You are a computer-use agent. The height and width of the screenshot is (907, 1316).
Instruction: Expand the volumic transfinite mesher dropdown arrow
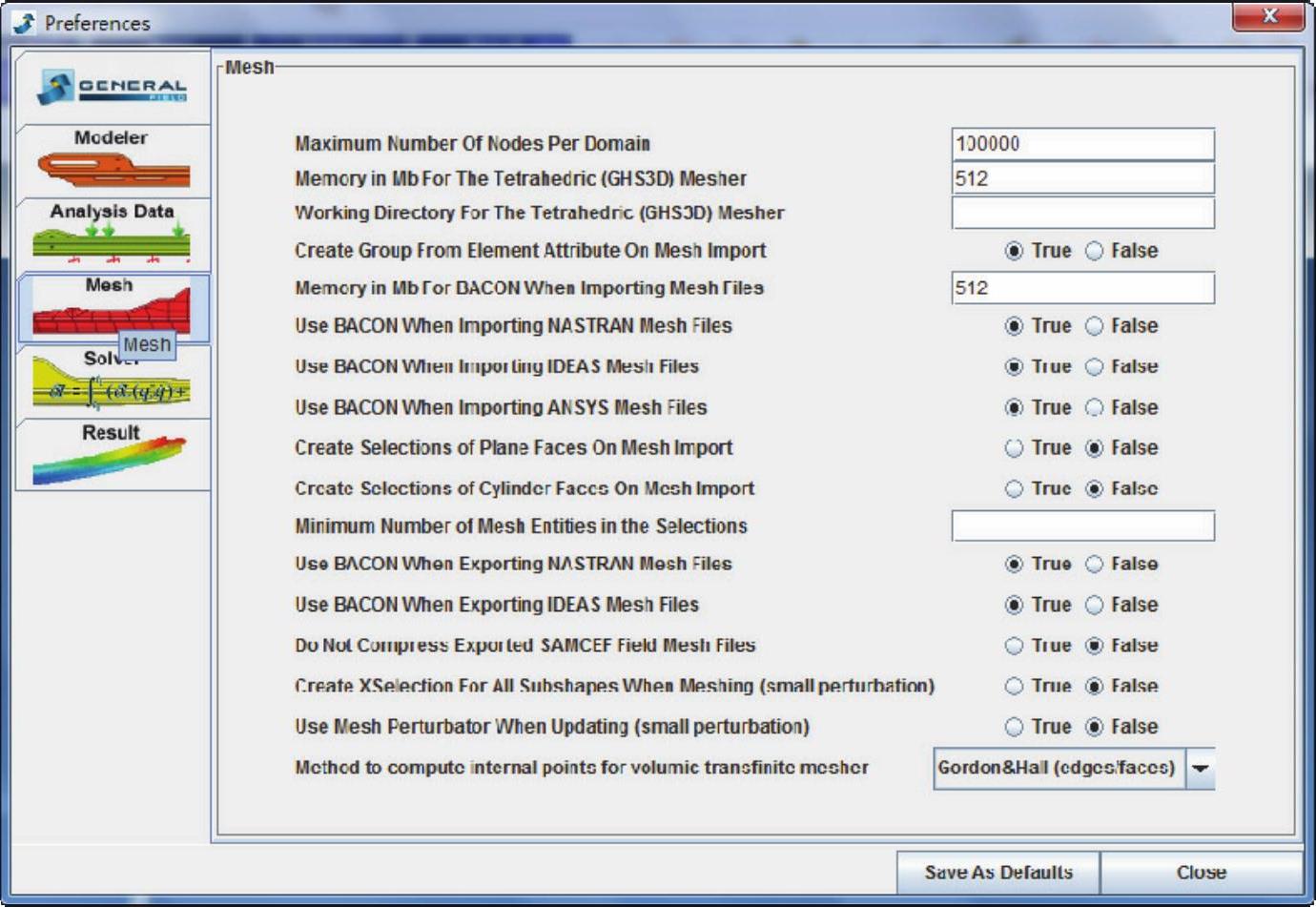coord(1201,769)
